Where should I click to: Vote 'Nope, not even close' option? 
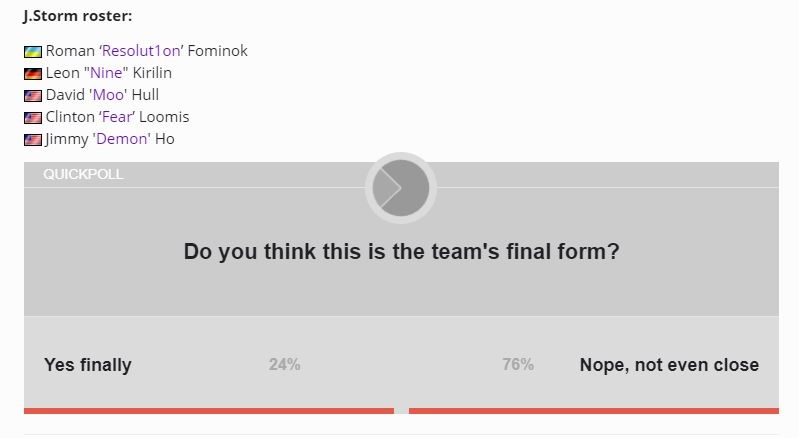pos(669,365)
